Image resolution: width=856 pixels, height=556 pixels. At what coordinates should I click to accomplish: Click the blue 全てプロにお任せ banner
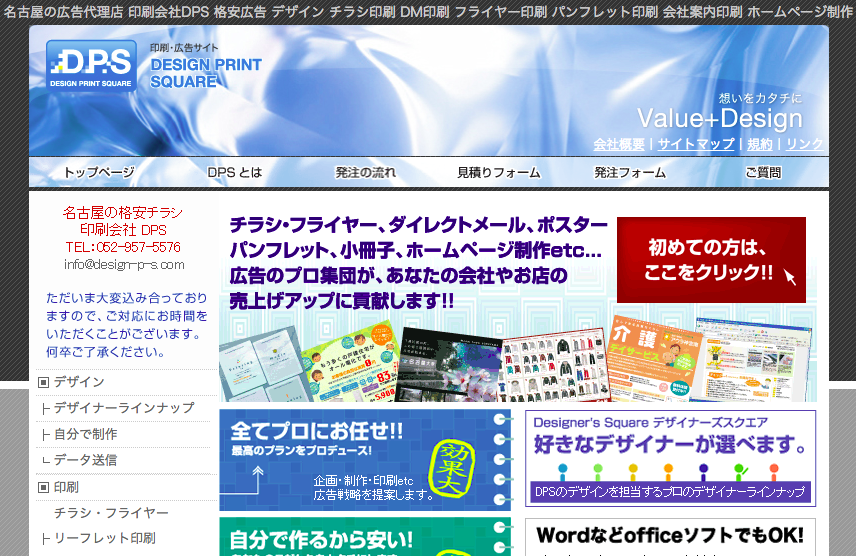coord(365,460)
